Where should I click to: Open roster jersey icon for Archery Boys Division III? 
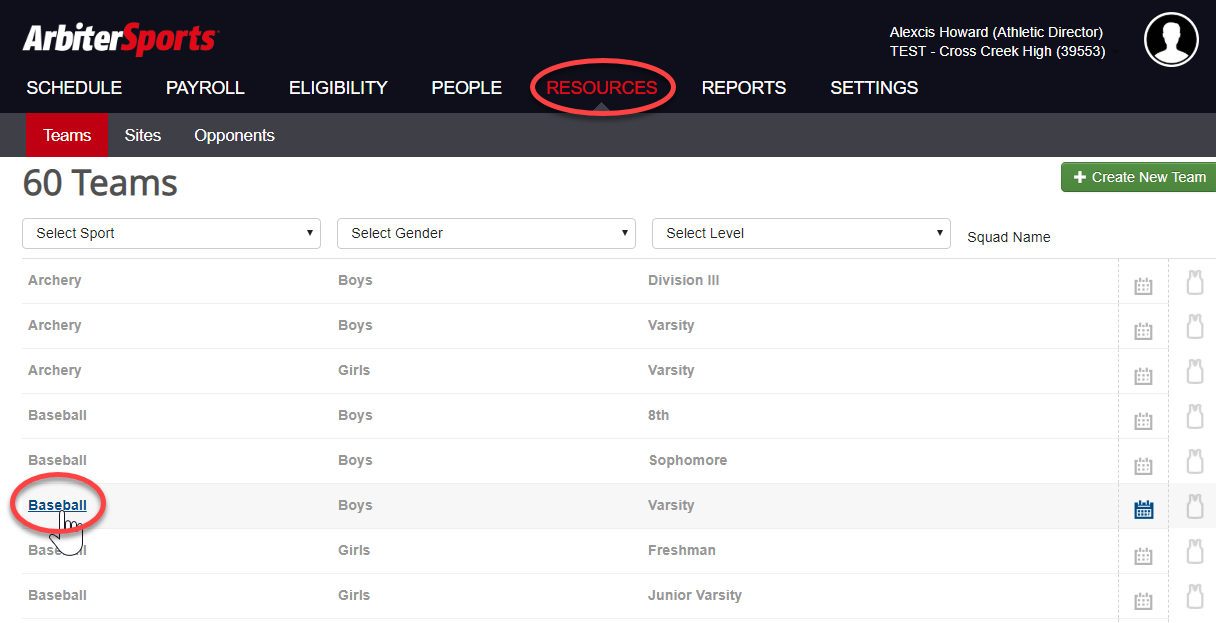click(x=1194, y=282)
